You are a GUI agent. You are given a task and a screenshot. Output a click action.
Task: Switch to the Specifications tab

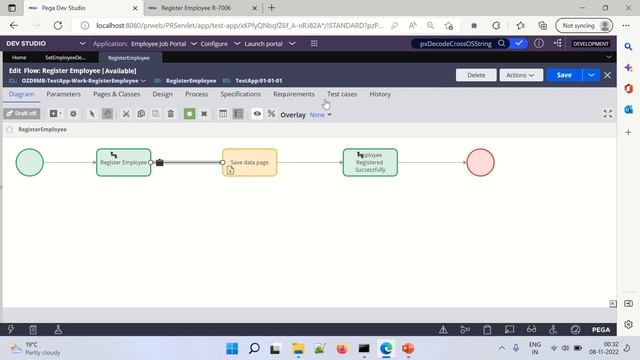(x=240, y=94)
